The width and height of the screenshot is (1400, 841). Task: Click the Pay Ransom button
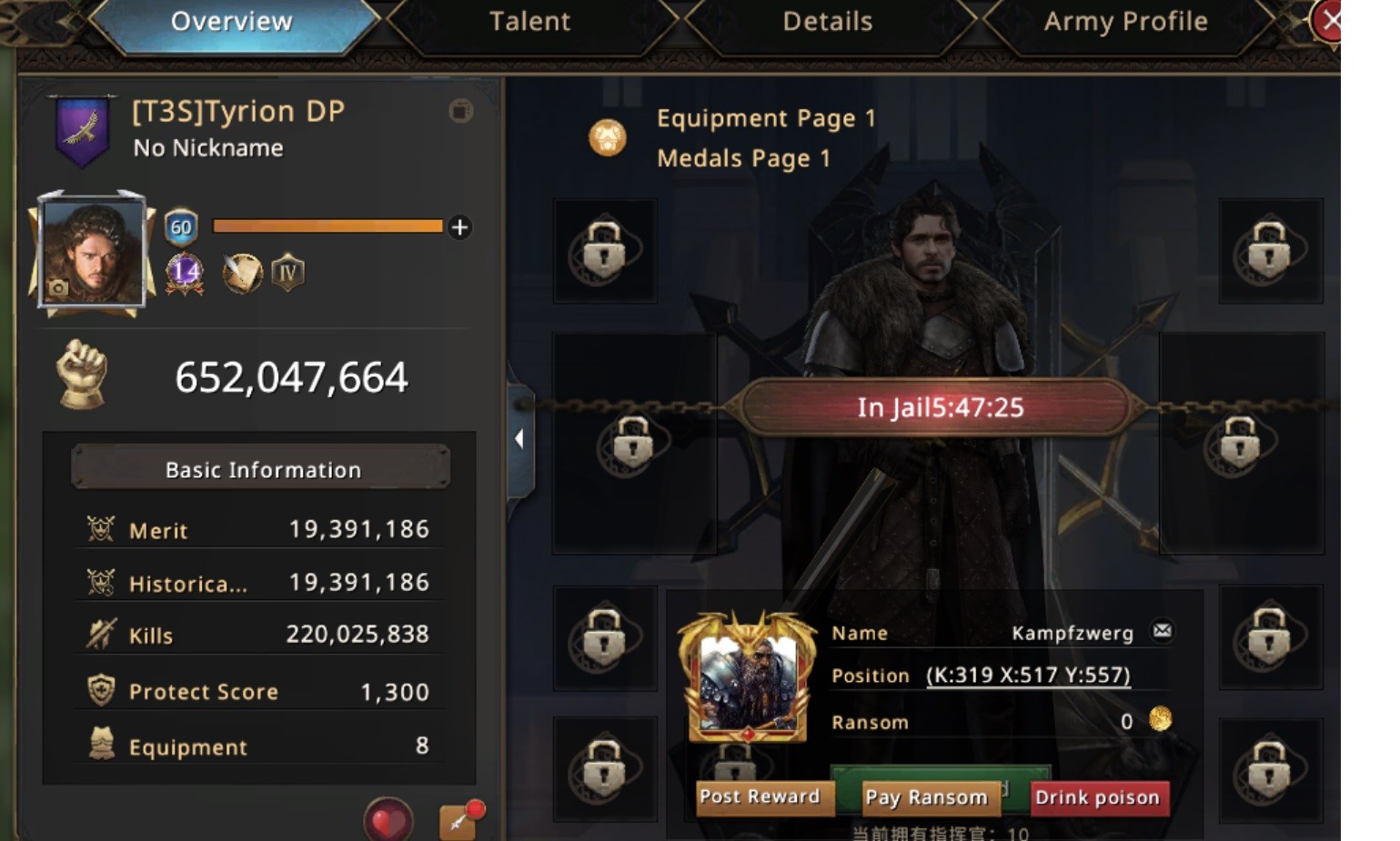(926, 797)
